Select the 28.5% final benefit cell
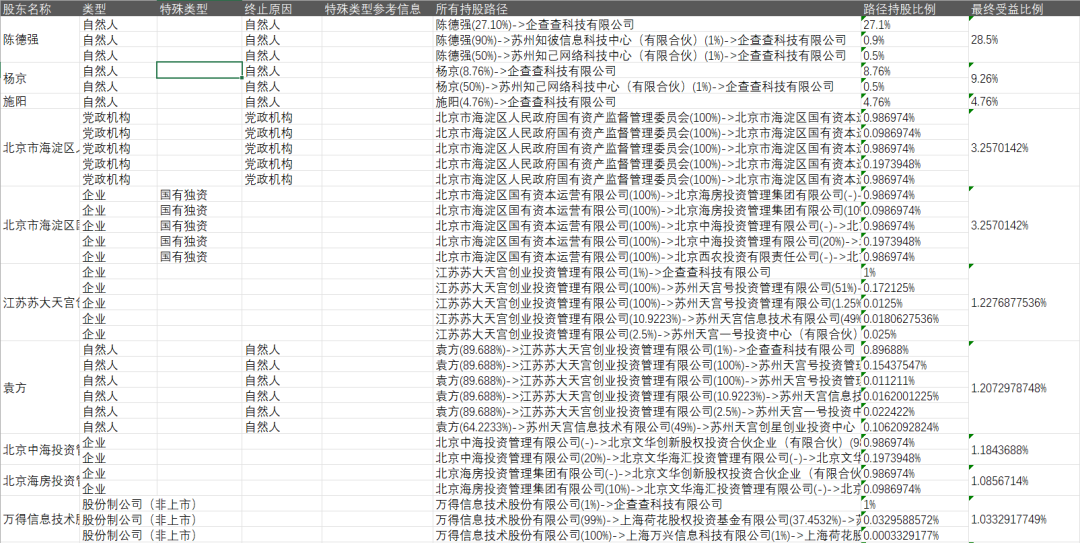 point(1024,40)
